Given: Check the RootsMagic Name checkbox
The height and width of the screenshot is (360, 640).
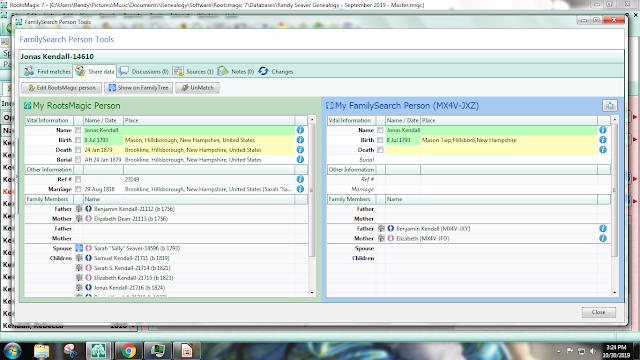Looking at the screenshot, I should point(78,130).
